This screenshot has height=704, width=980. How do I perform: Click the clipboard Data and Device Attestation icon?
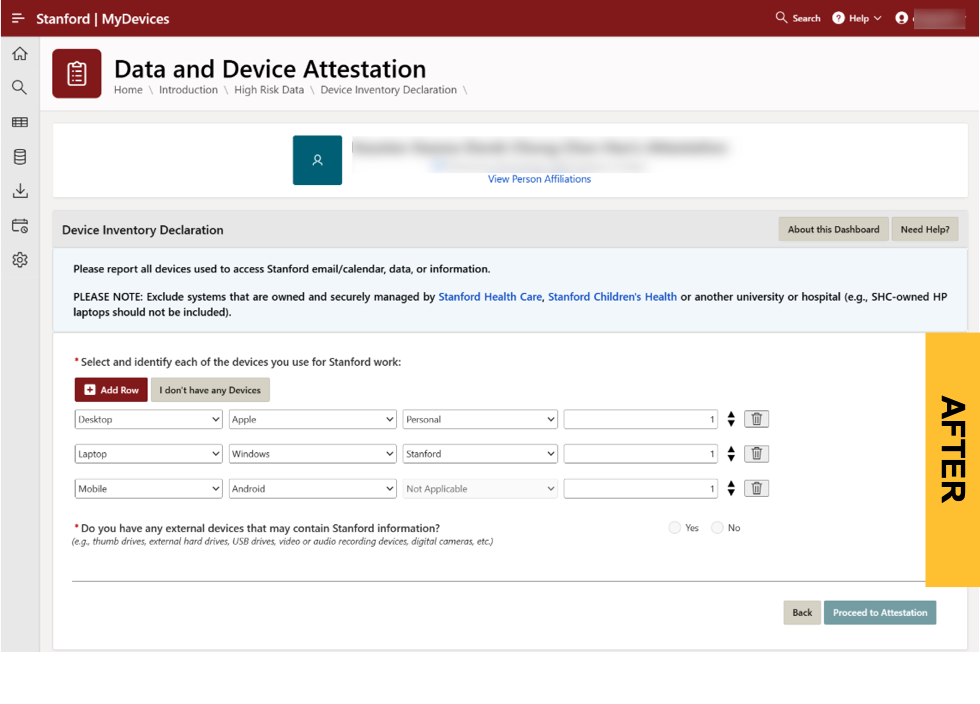click(x=77, y=74)
